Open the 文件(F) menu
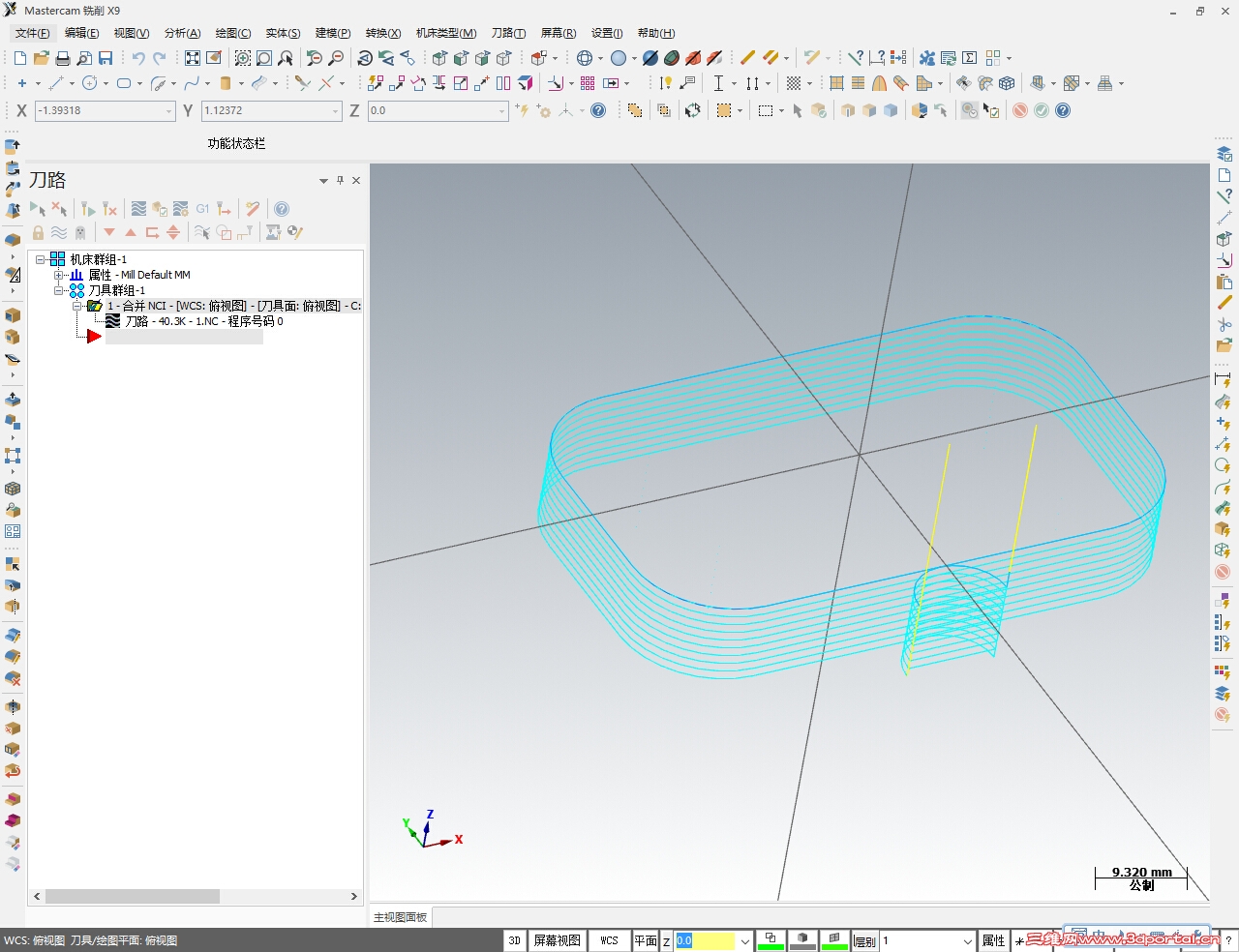 (x=32, y=33)
